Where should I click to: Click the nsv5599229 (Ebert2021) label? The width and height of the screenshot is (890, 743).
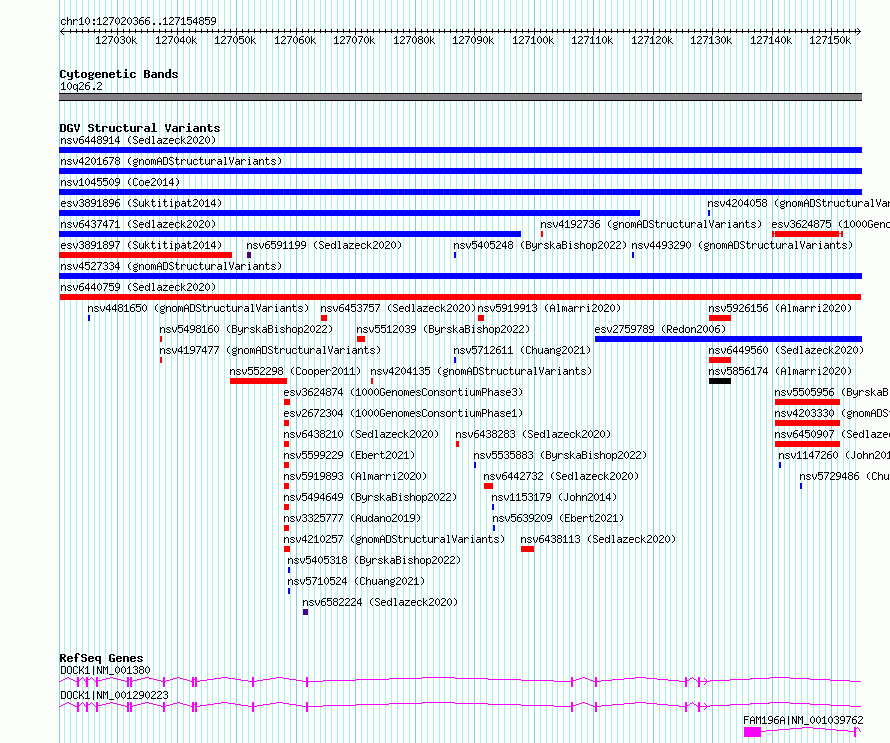[350, 455]
